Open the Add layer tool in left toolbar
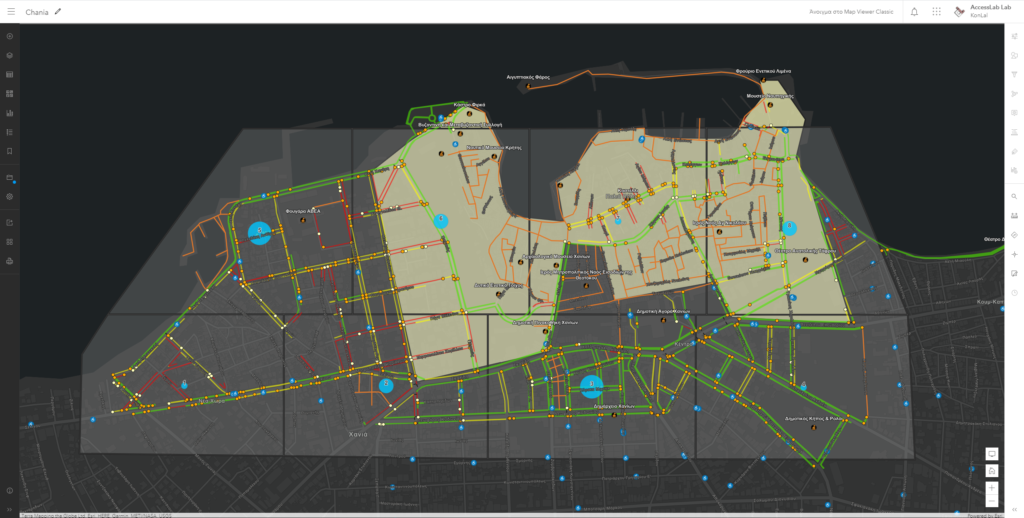This screenshot has width=1024, height=518. click(x=10, y=36)
